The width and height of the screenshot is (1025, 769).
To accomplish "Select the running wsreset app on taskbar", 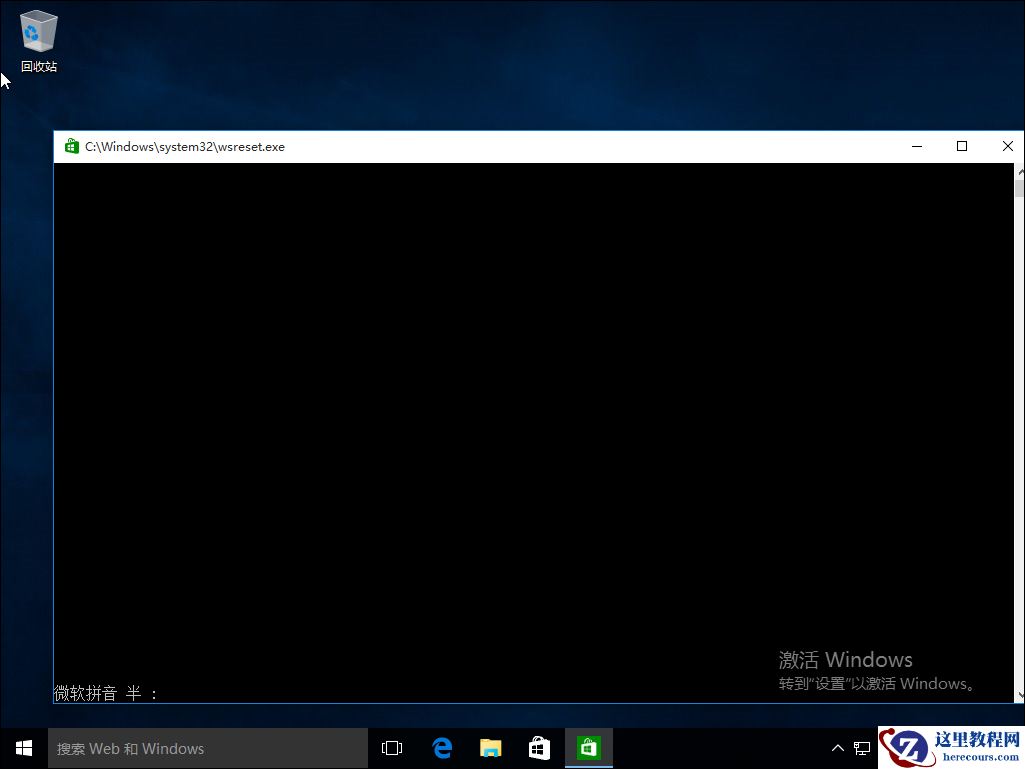I will [x=588, y=747].
